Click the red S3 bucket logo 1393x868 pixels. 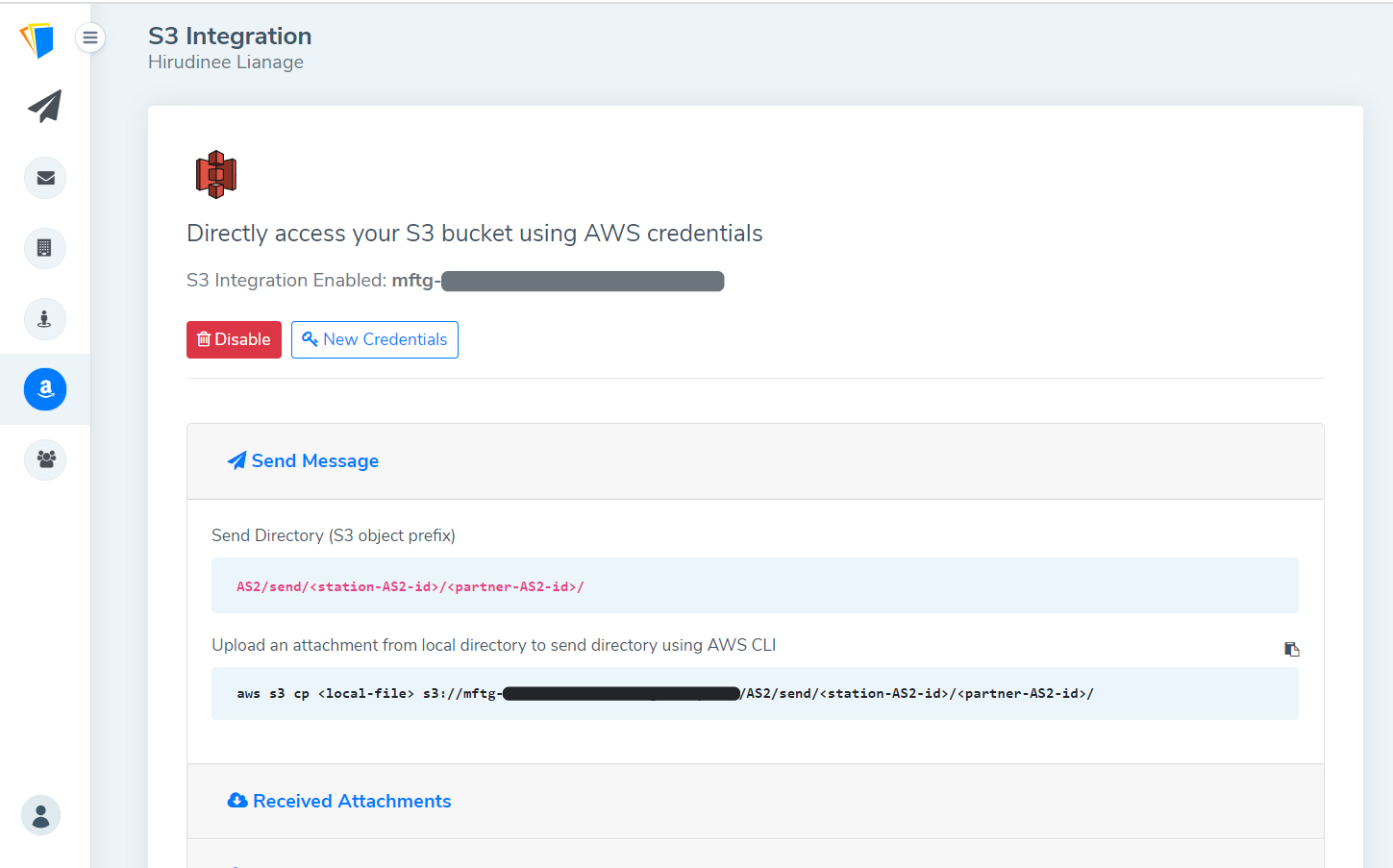(x=216, y=175)
